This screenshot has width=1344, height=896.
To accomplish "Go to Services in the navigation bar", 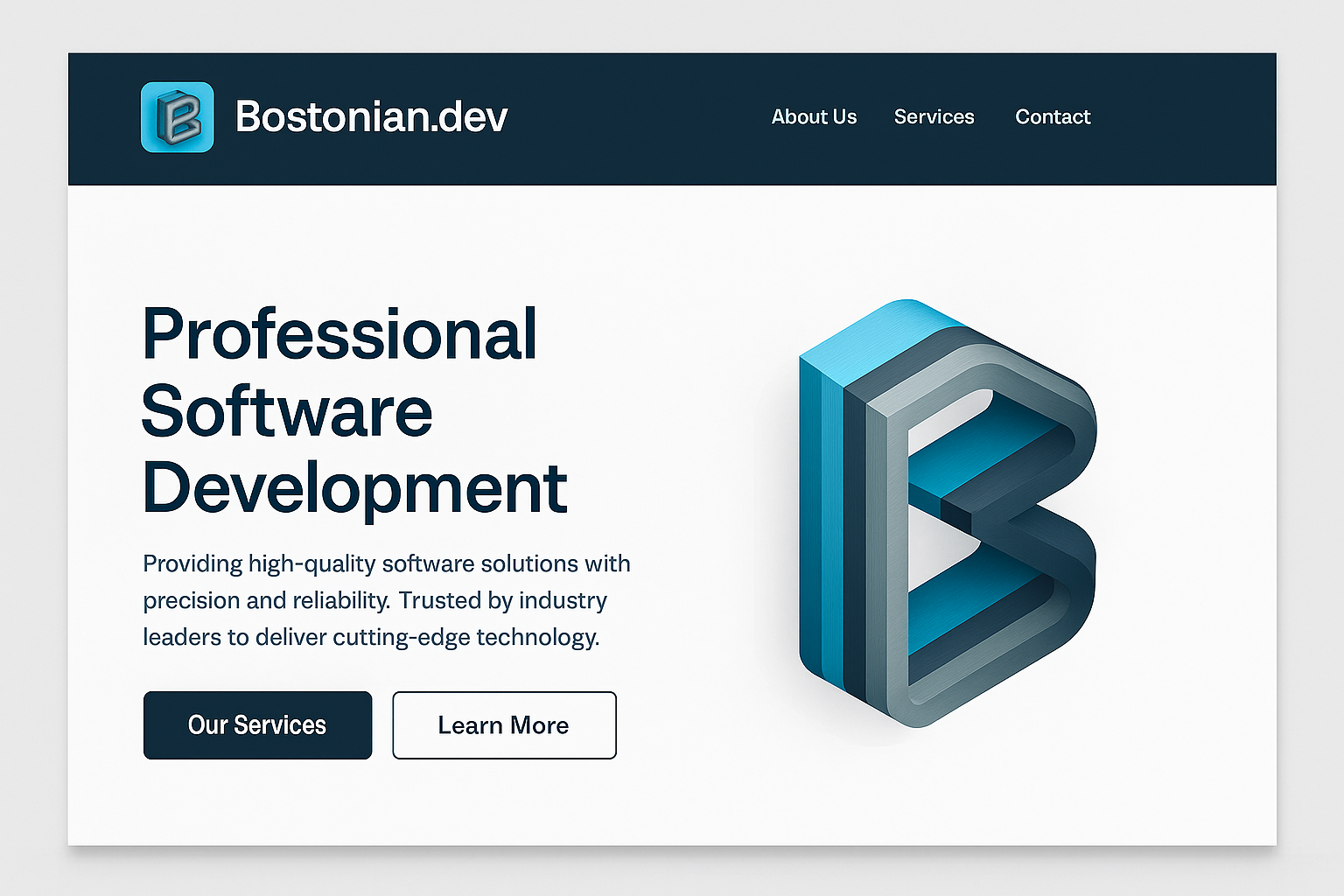I will click(934, 117).
